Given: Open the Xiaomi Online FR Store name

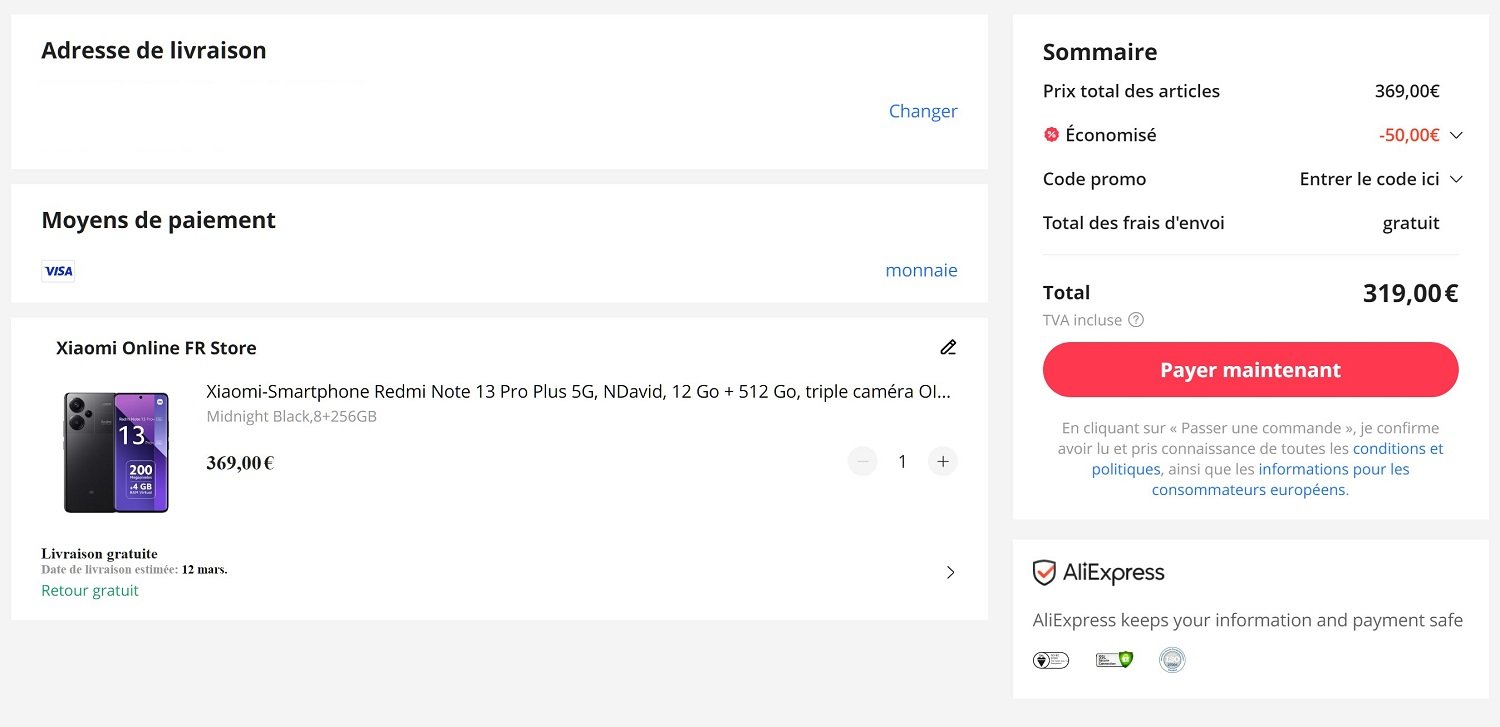Looking at the screenshot, I should [x=156, y=348].
